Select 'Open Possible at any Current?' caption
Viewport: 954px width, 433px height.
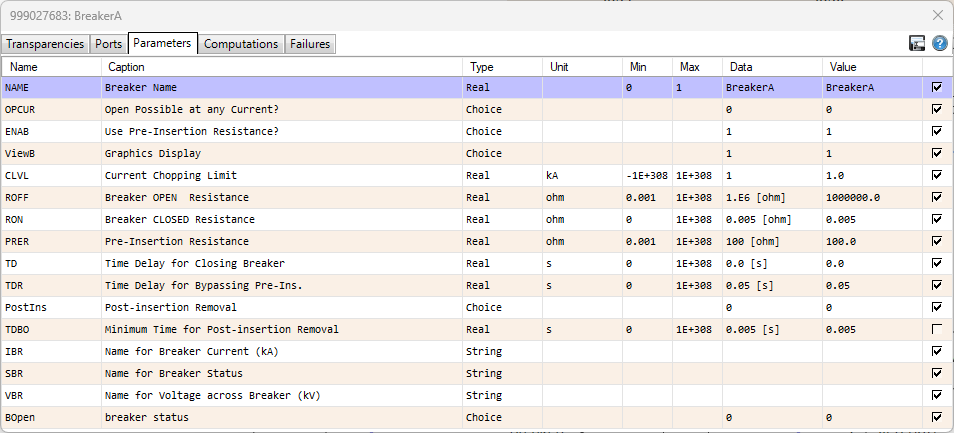(282, 109)
